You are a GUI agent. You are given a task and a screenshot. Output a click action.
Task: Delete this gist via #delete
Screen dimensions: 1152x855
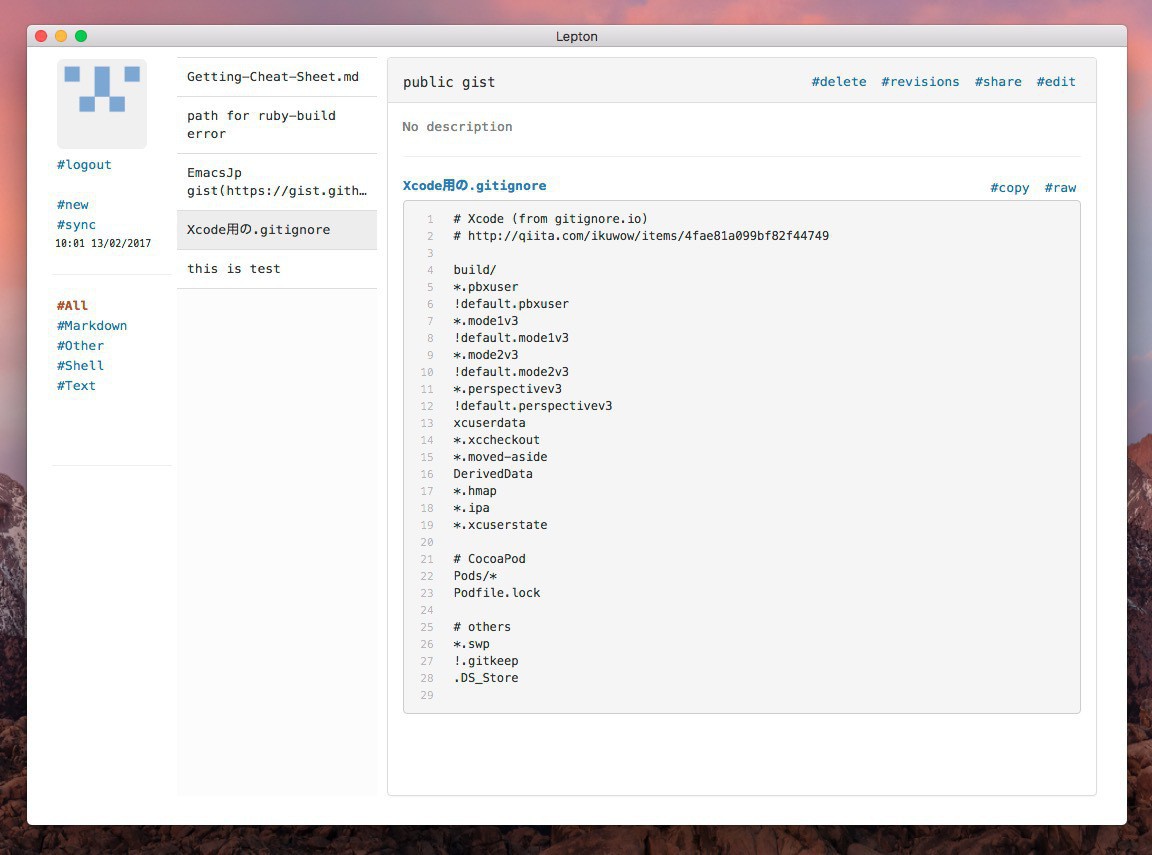[x=839, y=82]
